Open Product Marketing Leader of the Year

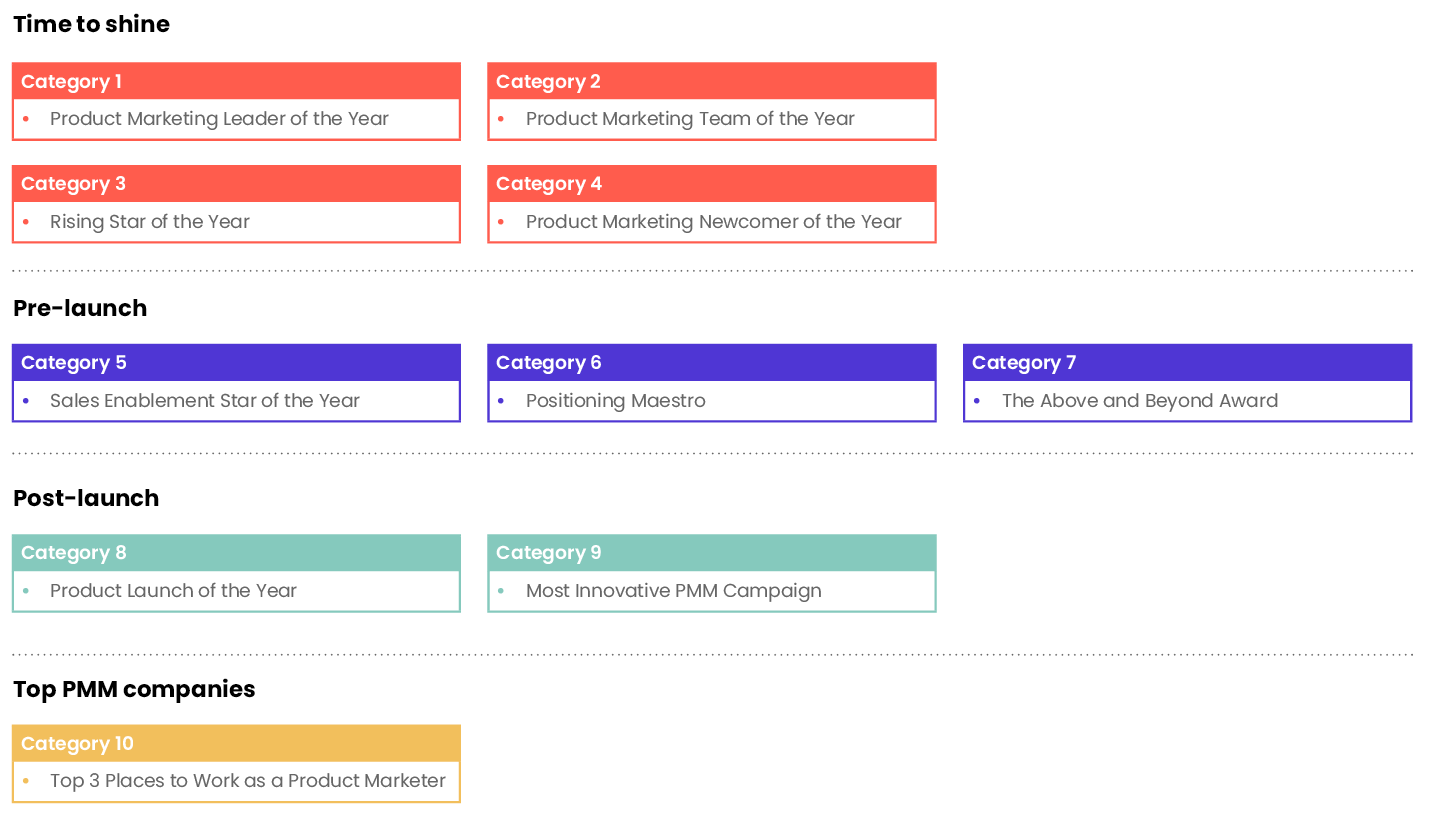point(219,119)
